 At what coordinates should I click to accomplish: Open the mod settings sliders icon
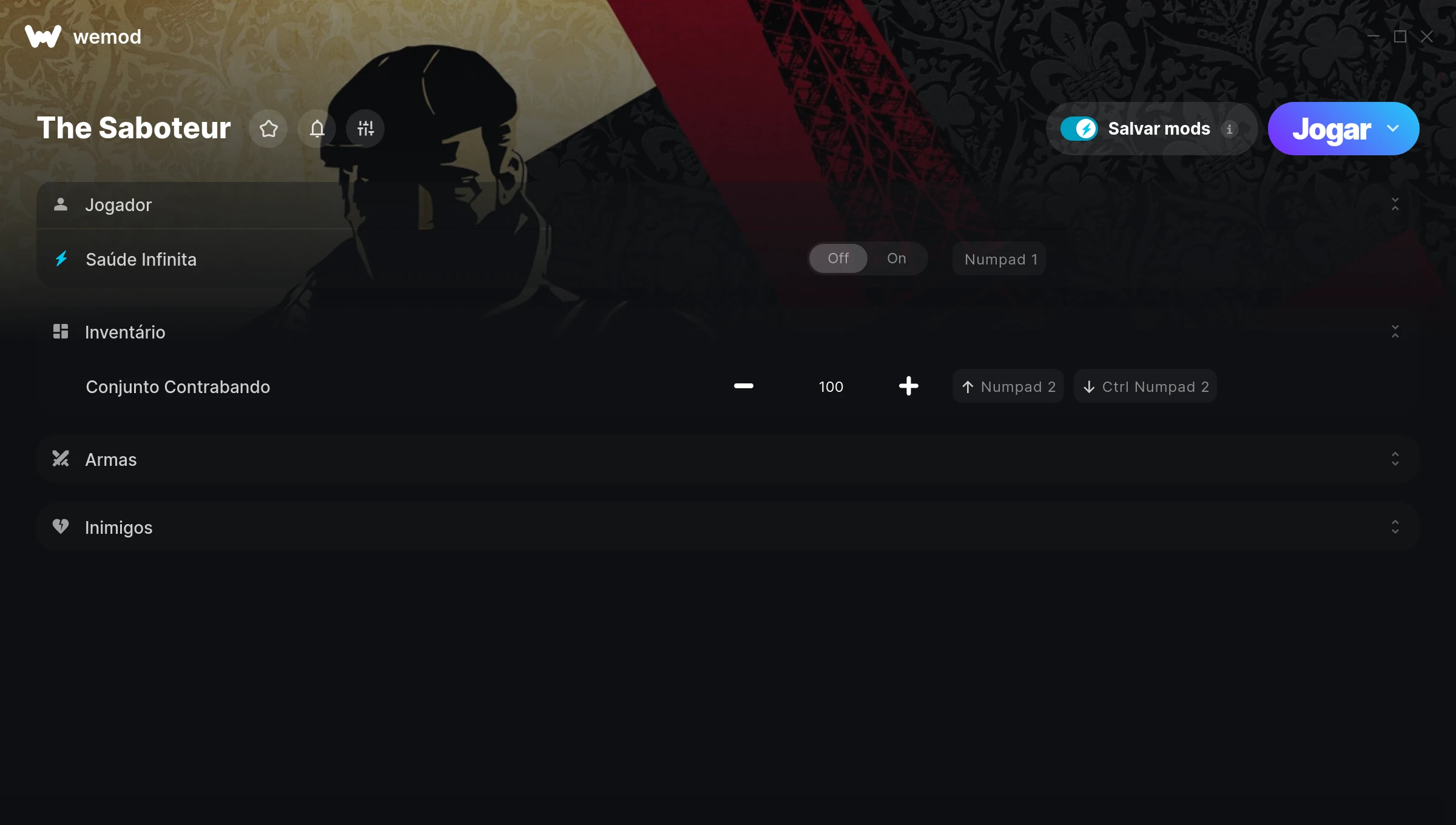(365, 129)
